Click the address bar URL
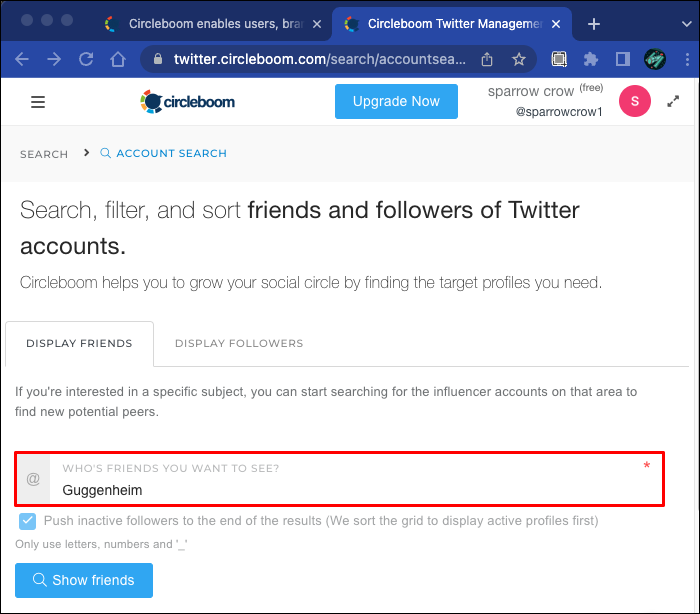This screenshot has width=700, height=614. 320,59
